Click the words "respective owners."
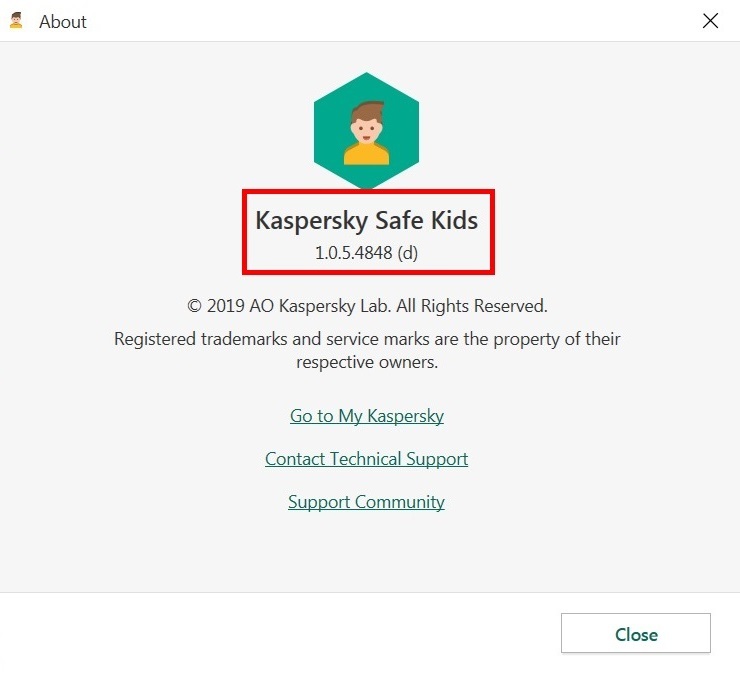Image resolution: width=740 pixels, height=675 pixels. click(367, 362)
